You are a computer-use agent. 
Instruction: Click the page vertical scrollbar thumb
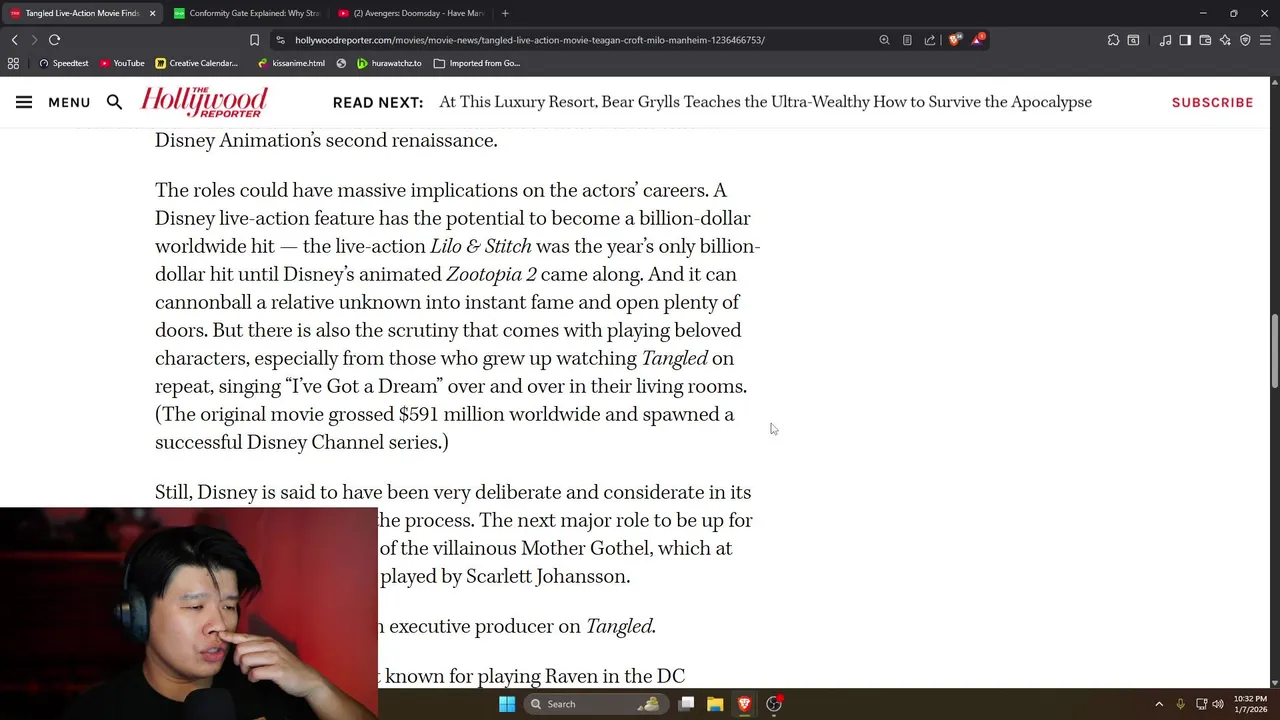[x=1274, y=352]
